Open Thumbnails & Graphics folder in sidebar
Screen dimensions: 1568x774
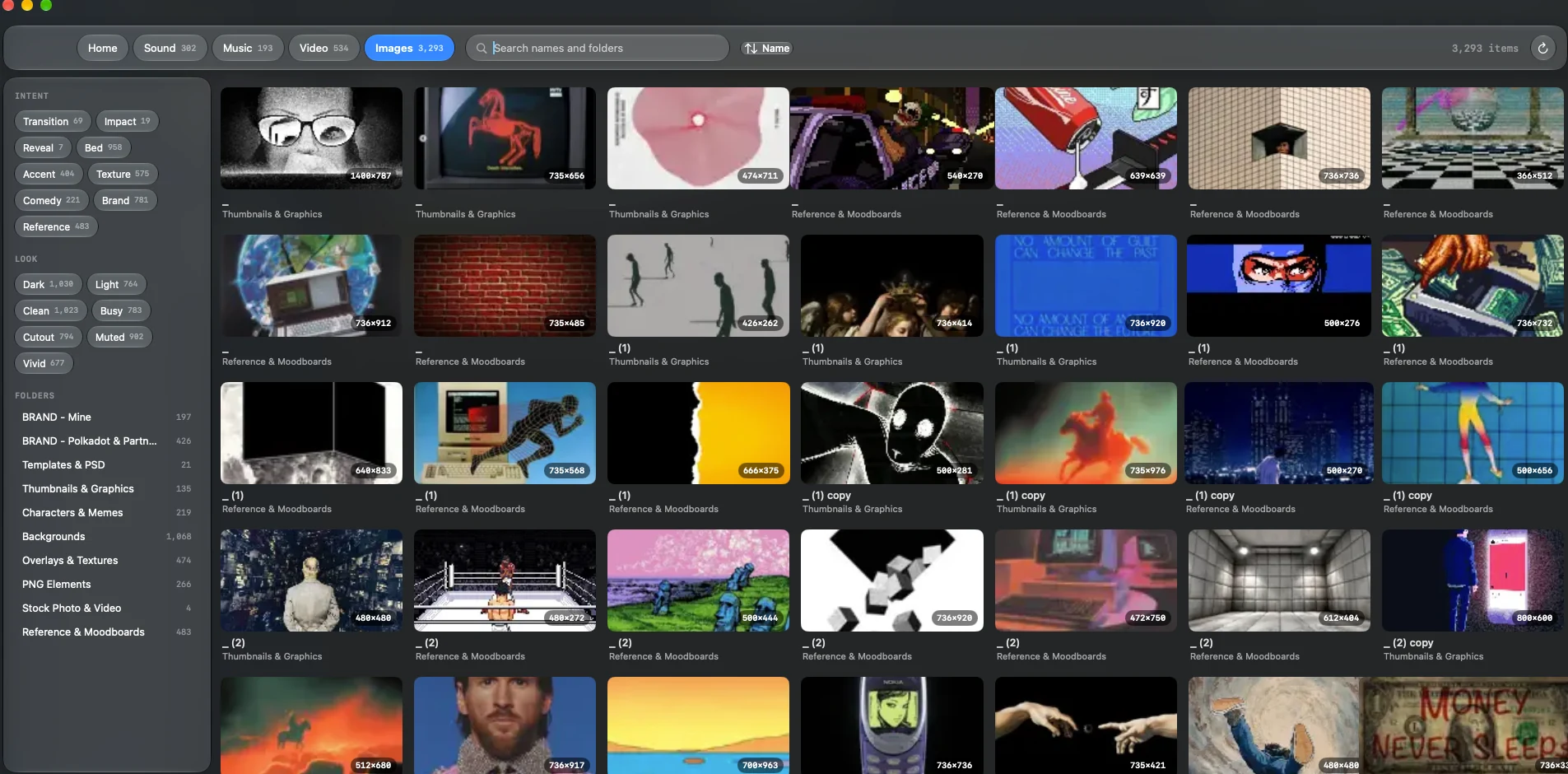(107, 489)
